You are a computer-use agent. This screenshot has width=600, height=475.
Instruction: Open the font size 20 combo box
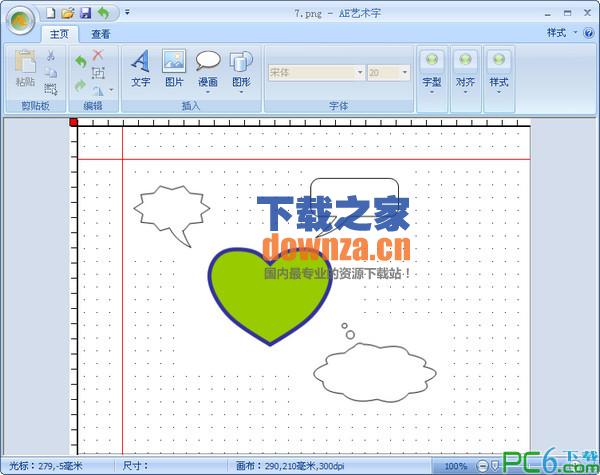pyautogui.click(x=388, y=72)
